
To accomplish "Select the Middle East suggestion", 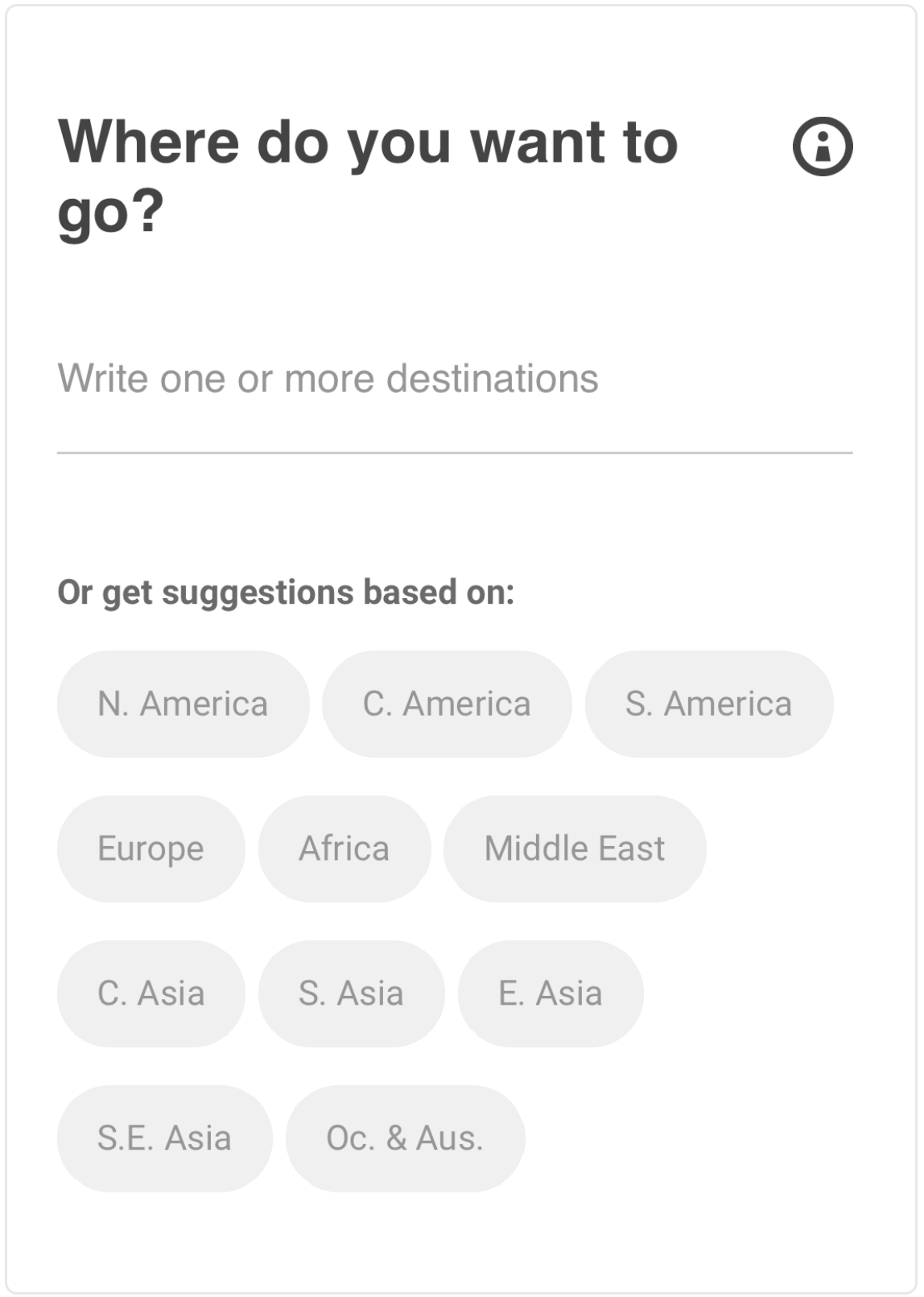I will 575,848.
